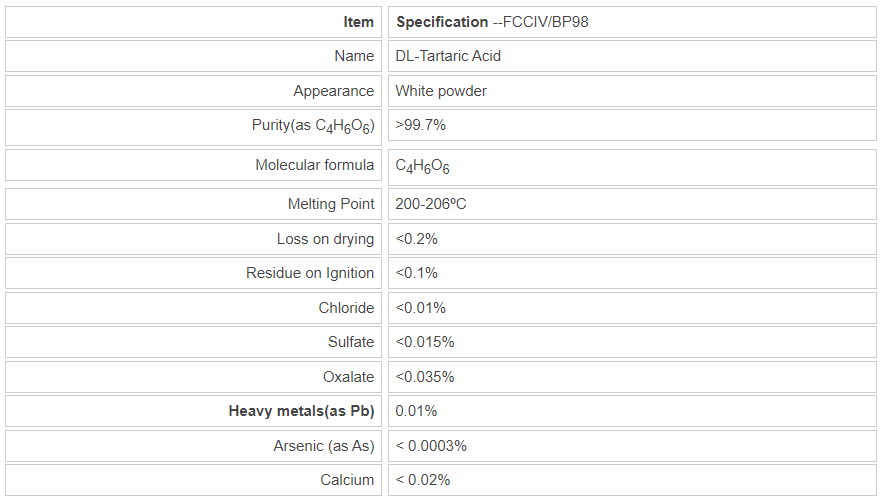Click the "Melting Point" label cell
895x501 pixels.
tap(330, 205)
